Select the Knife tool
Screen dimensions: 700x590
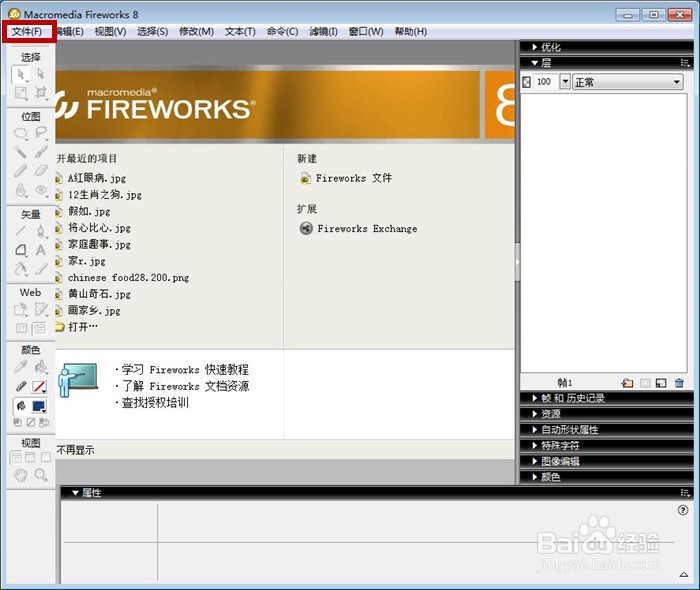point(41,269)
